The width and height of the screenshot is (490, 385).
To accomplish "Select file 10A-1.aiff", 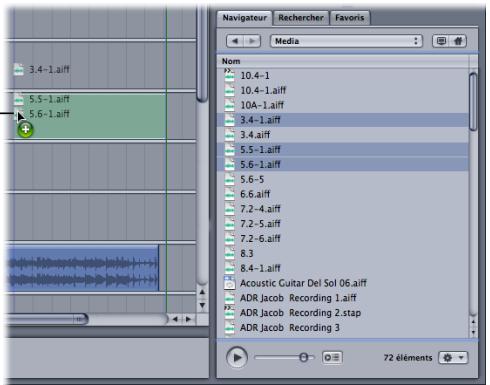I will click(343, 105).
